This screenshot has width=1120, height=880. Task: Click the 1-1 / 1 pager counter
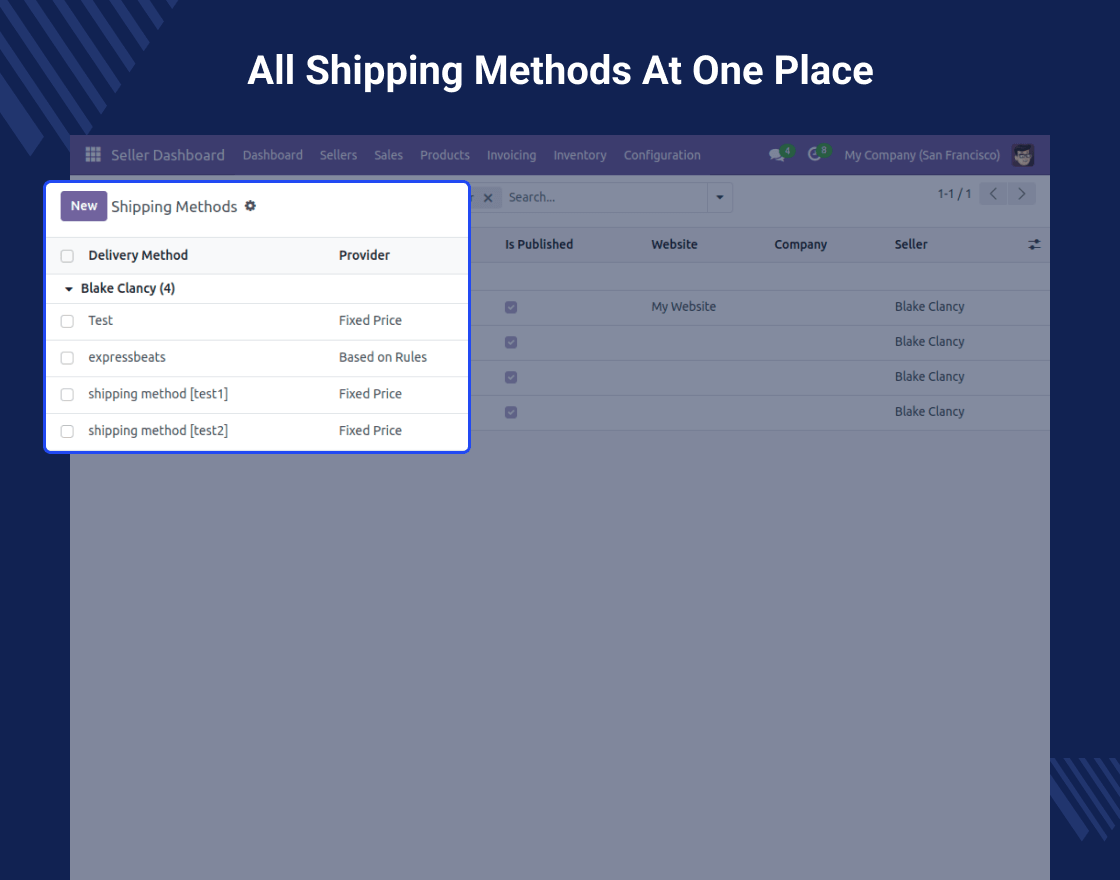pyautogui.click(x=954, y=194)
